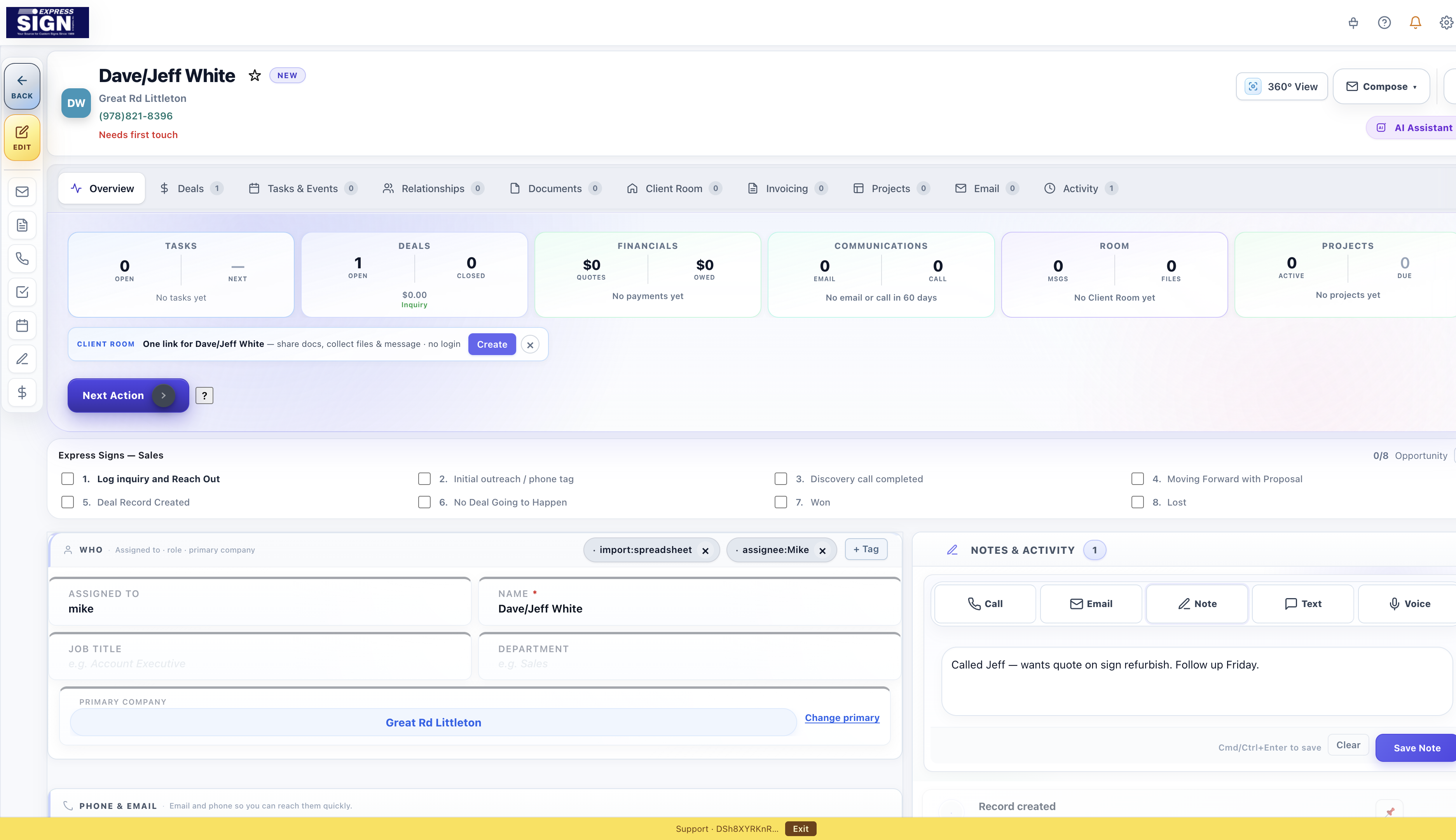The width and height of the screenshot is (1456, 840).
Task: Check step 3 Discovery call completed
Action: tap(781, 479)
